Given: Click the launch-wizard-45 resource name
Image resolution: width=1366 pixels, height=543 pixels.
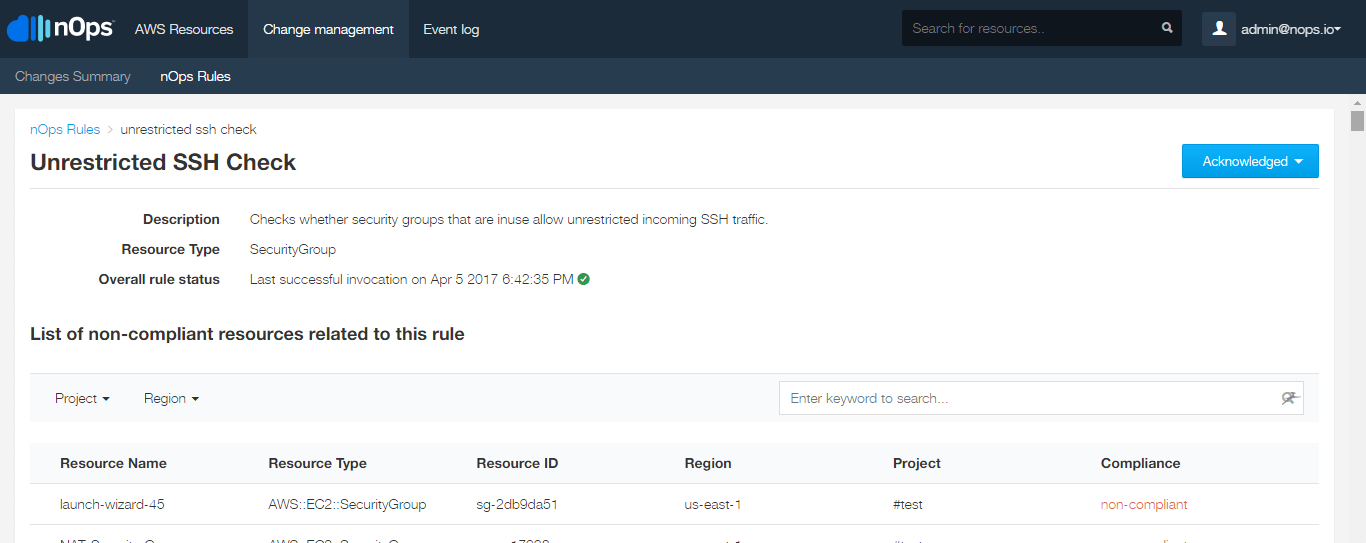Looking at the screenshot, I should point(112,504).
